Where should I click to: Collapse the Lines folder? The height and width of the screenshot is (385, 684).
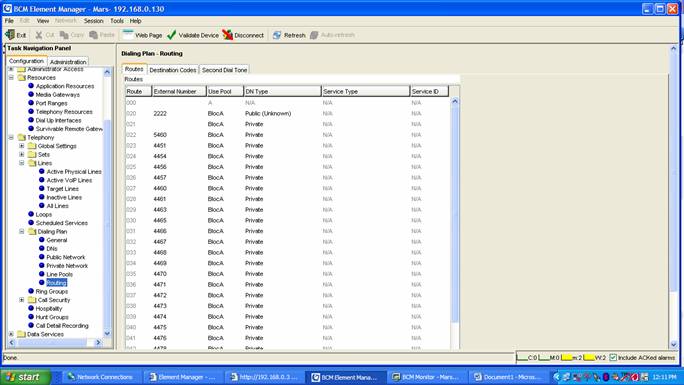click(x=22, y=163)
